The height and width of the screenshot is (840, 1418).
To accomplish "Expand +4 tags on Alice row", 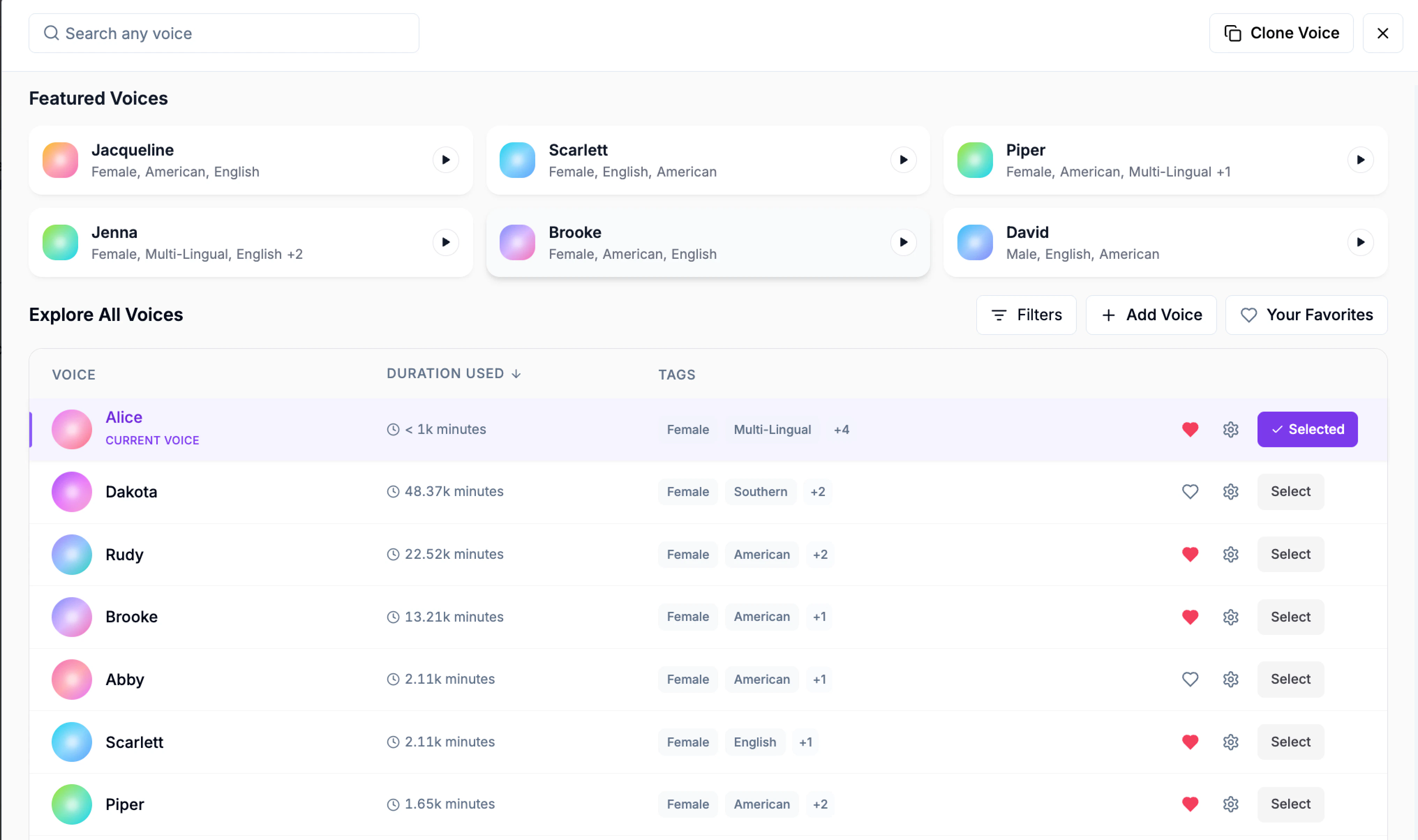I will tap(841, 430).
